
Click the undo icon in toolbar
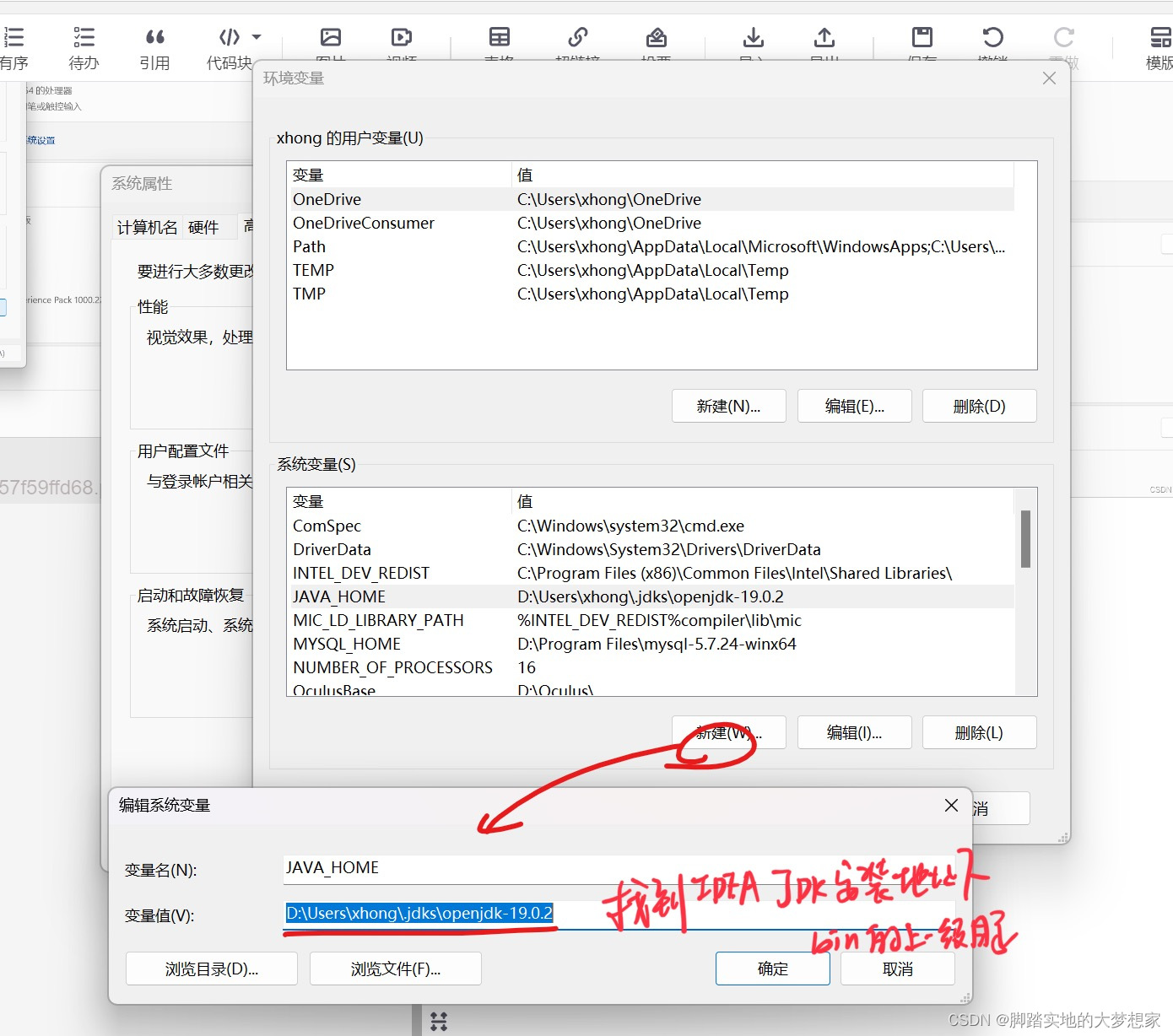pos(993,37)
